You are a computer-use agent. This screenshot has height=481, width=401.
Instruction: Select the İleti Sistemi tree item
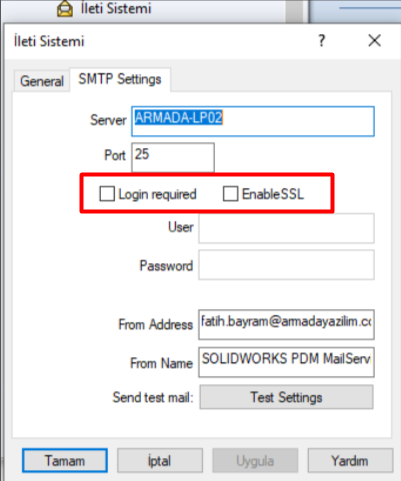tap(116, 9)
